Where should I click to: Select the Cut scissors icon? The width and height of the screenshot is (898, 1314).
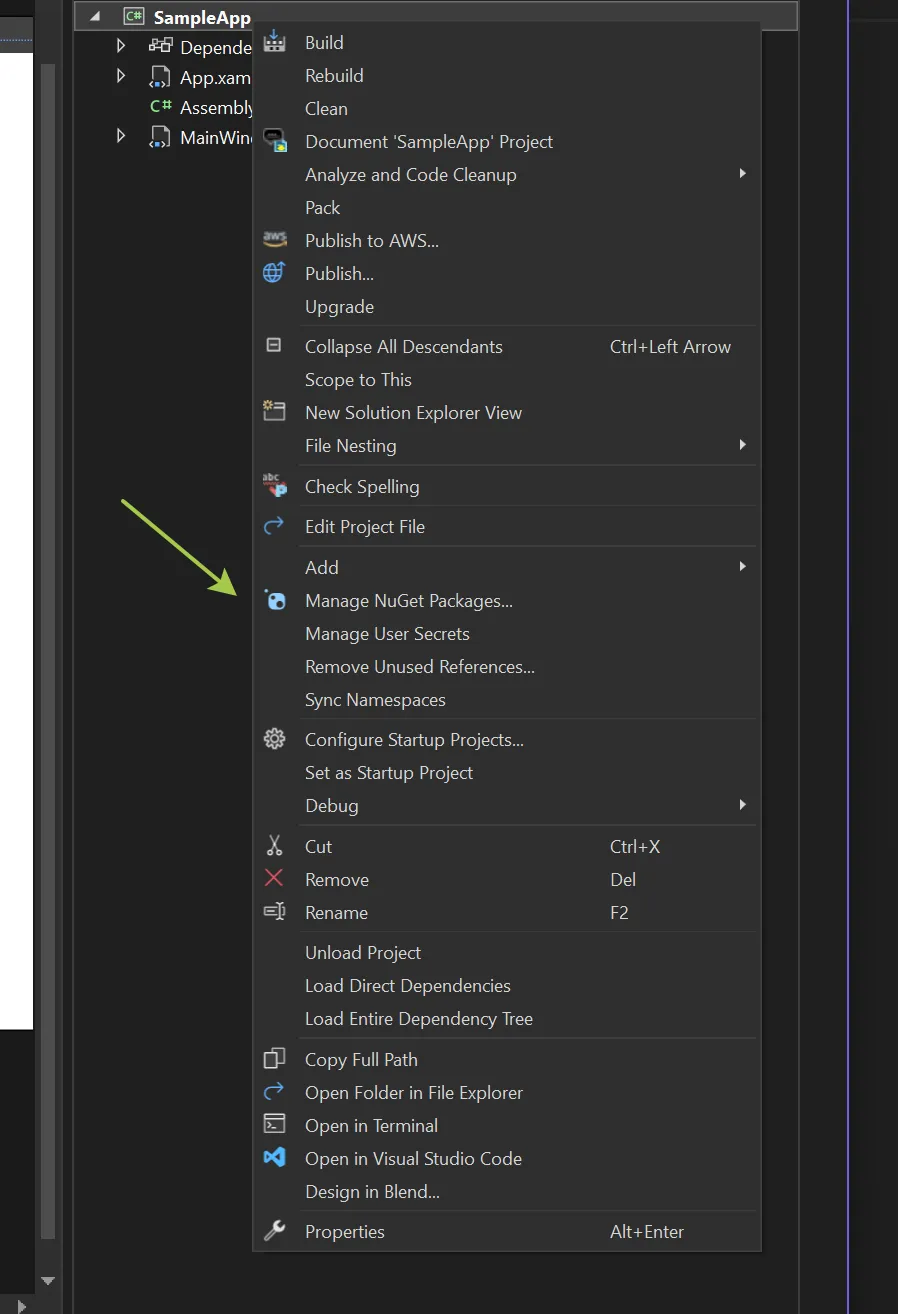274,845
